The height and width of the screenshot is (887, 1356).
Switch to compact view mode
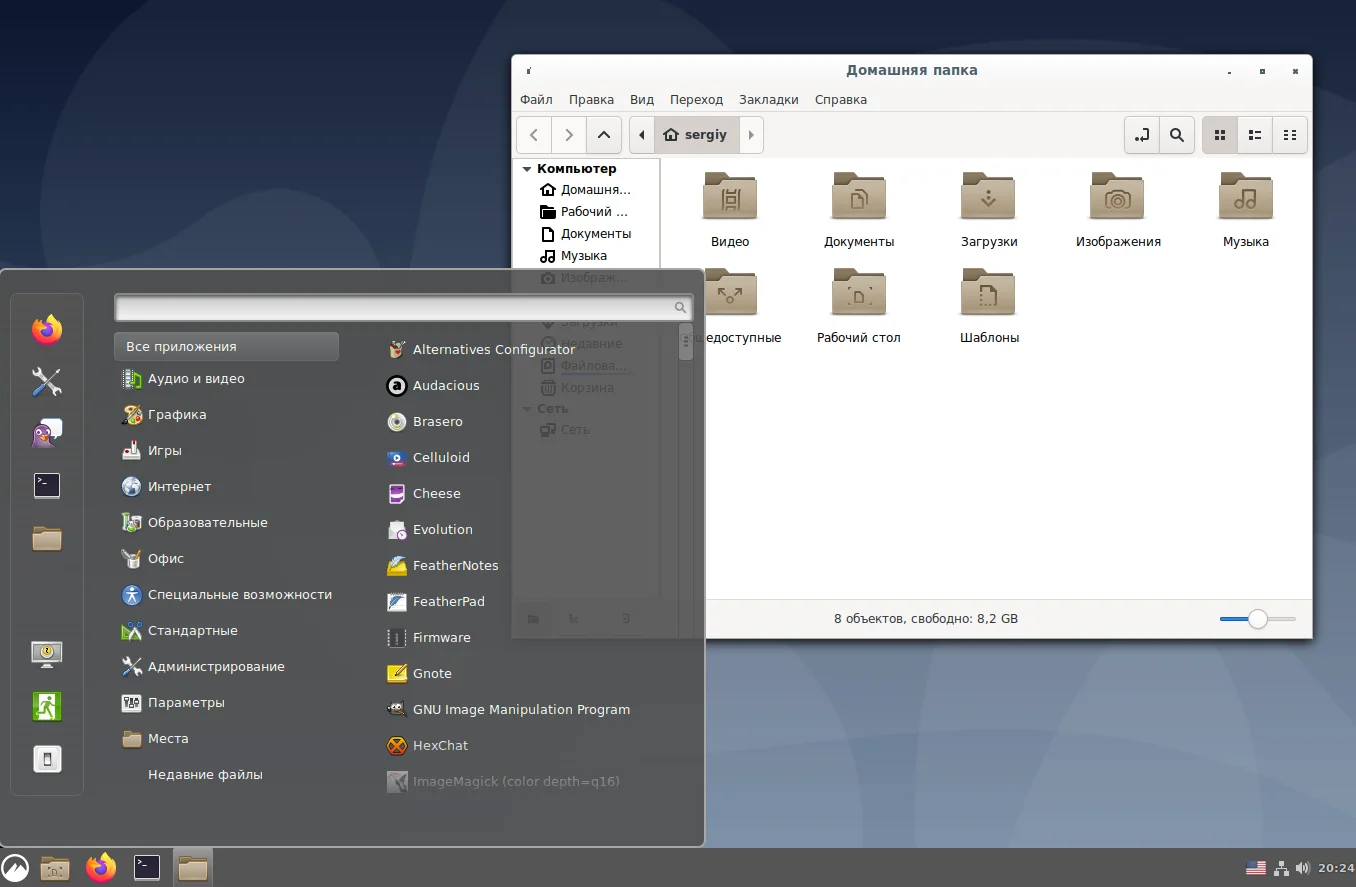click(1290, 135)
